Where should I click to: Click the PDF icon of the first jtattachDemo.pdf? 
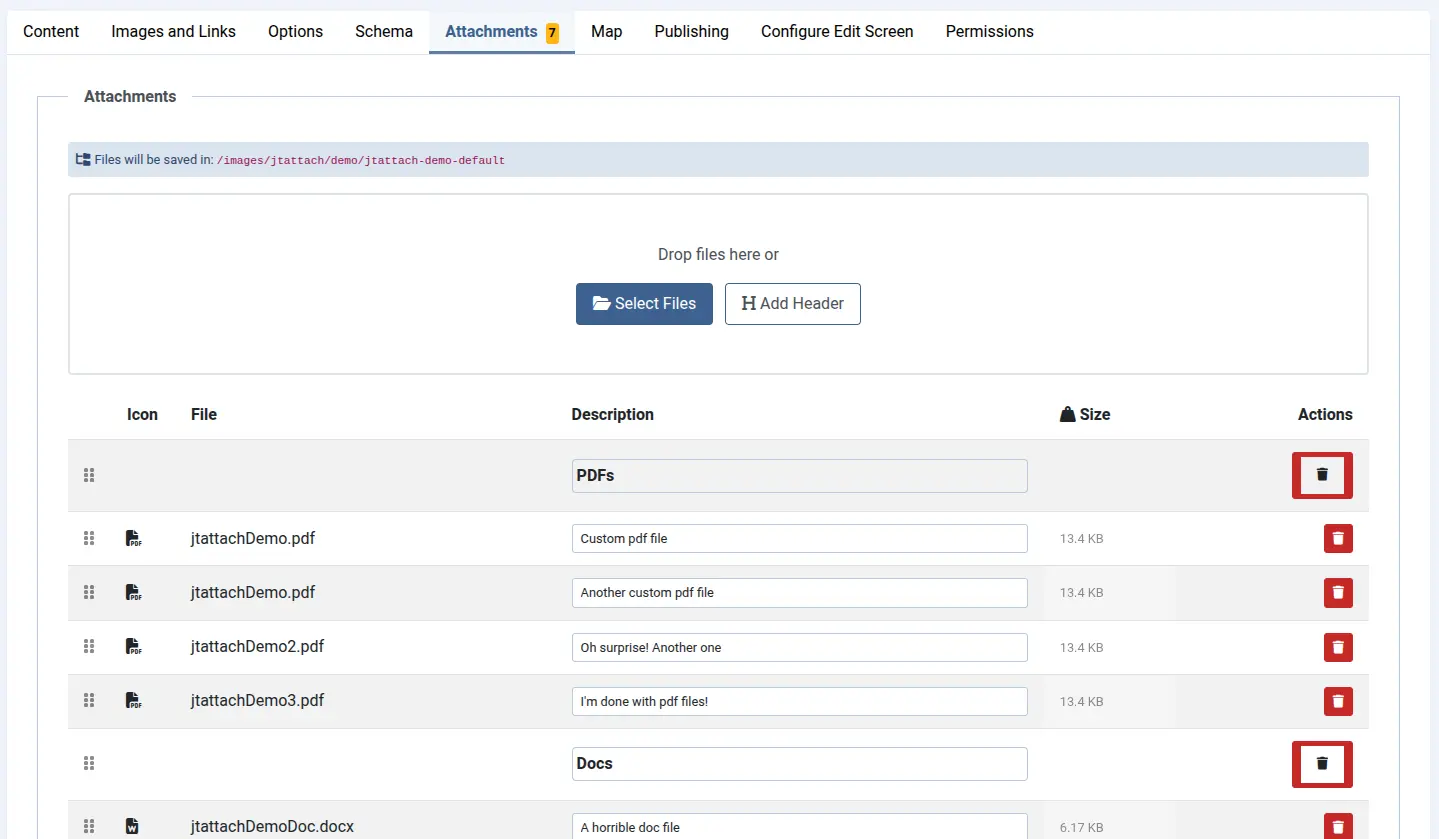click(x=133, y=538)
